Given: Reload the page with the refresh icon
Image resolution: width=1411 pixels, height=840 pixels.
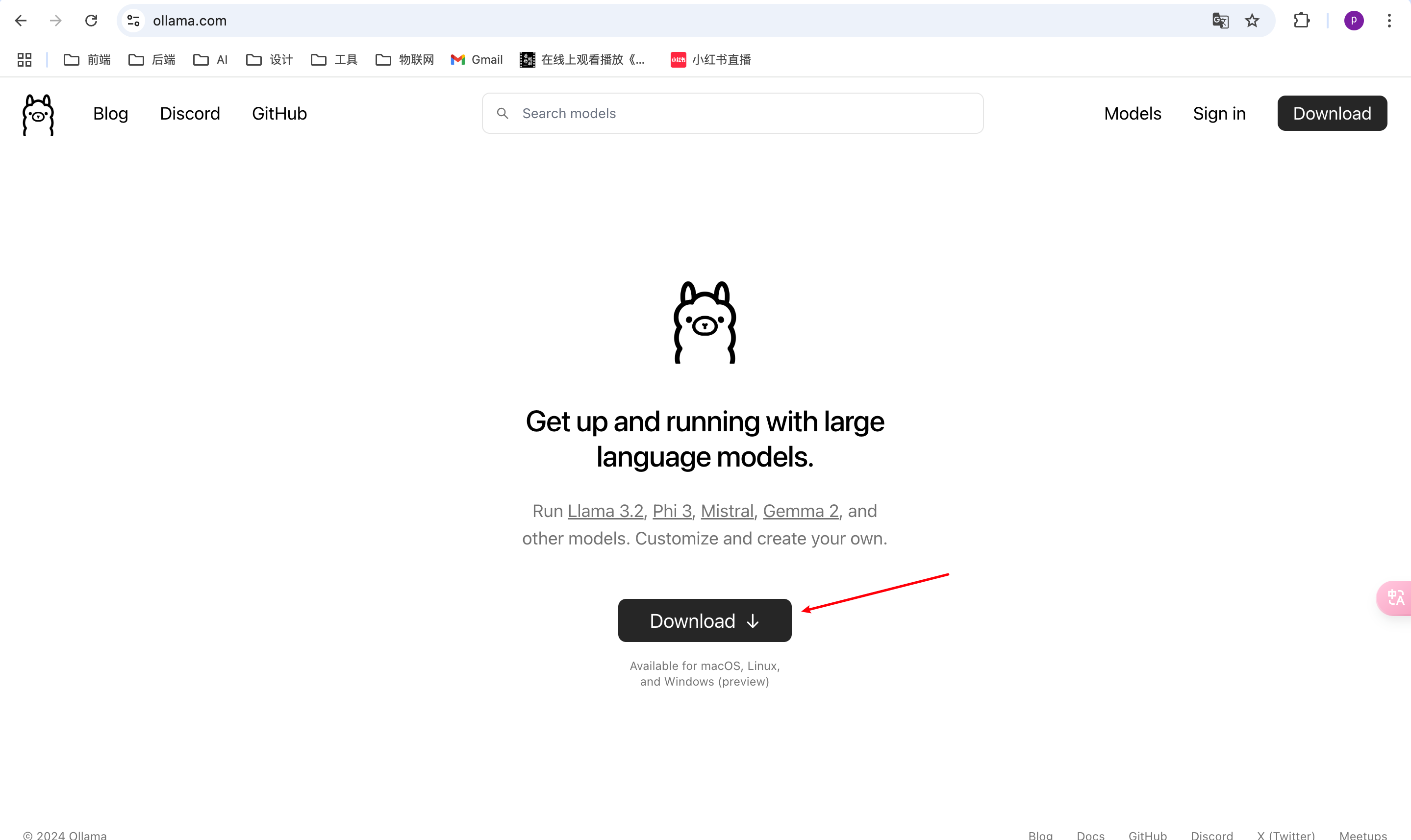Looking at the screenshot, I should 91,21.
